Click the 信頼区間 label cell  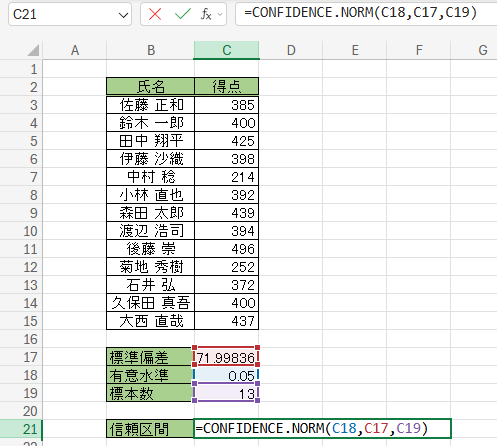(150, 429)
